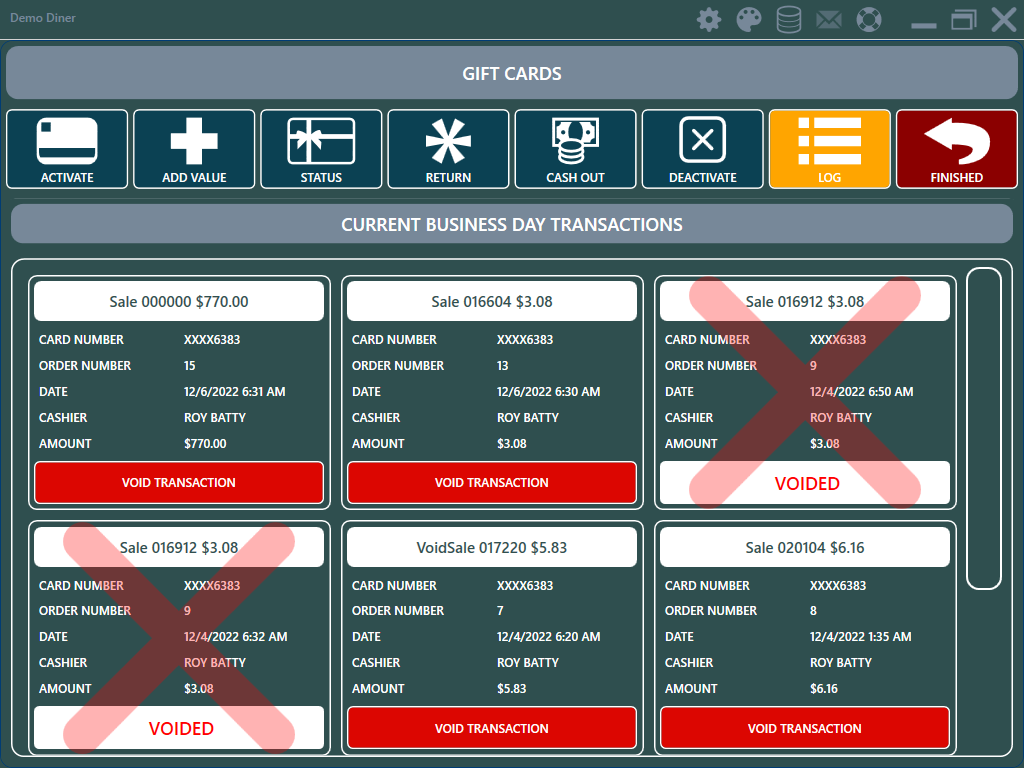This screenshot has height=768, width=1024.
Task: Void the Sale 016604 $3.08 transaction
Action: pyautogui.click(x=492, y=483)
